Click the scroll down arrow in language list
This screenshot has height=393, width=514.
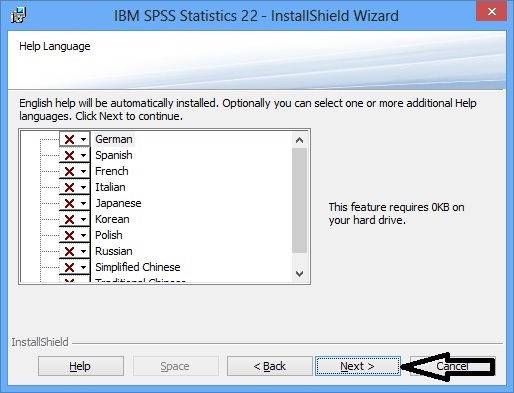click(x=299, y=274)
